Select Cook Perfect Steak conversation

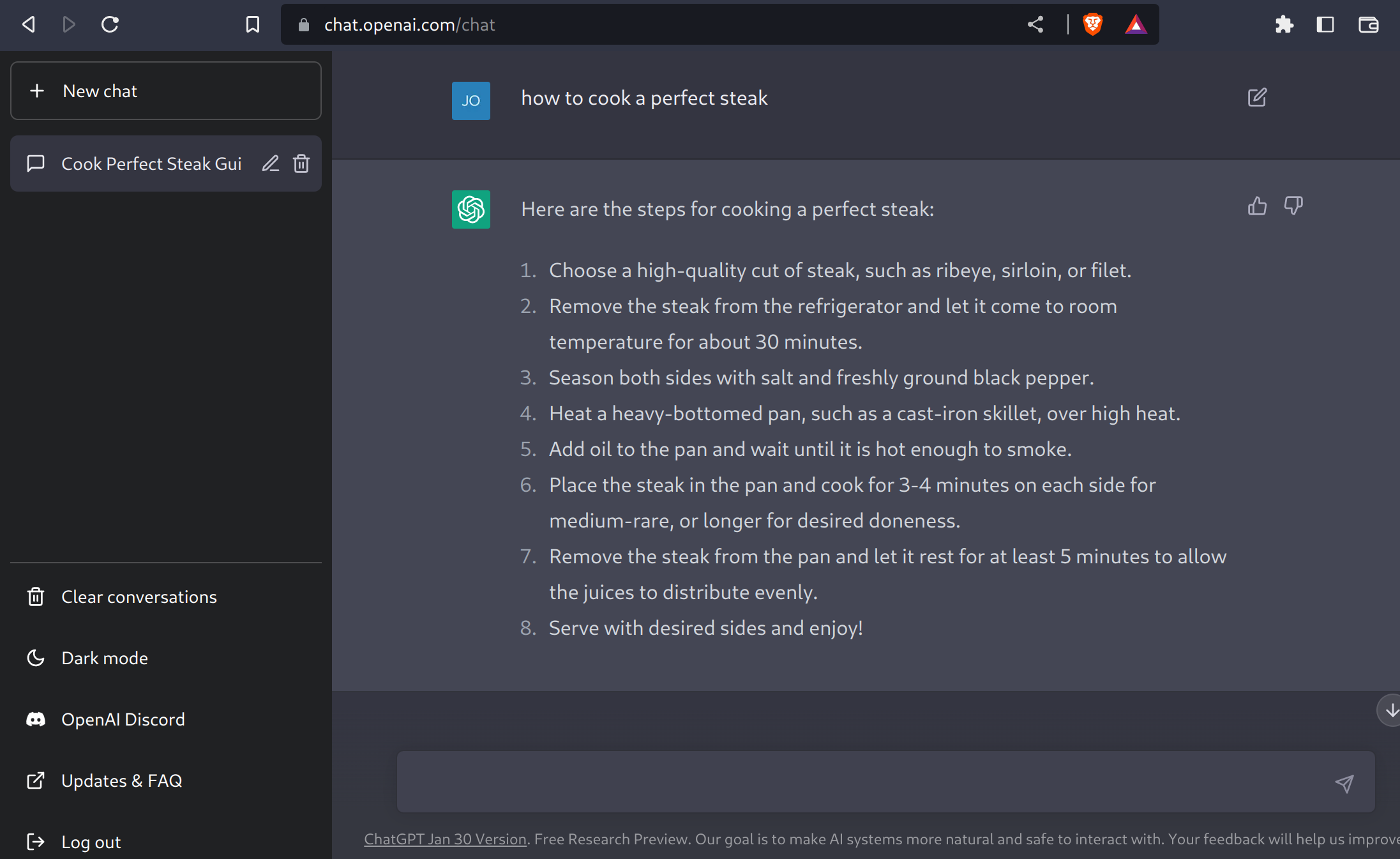click(151, 163)
